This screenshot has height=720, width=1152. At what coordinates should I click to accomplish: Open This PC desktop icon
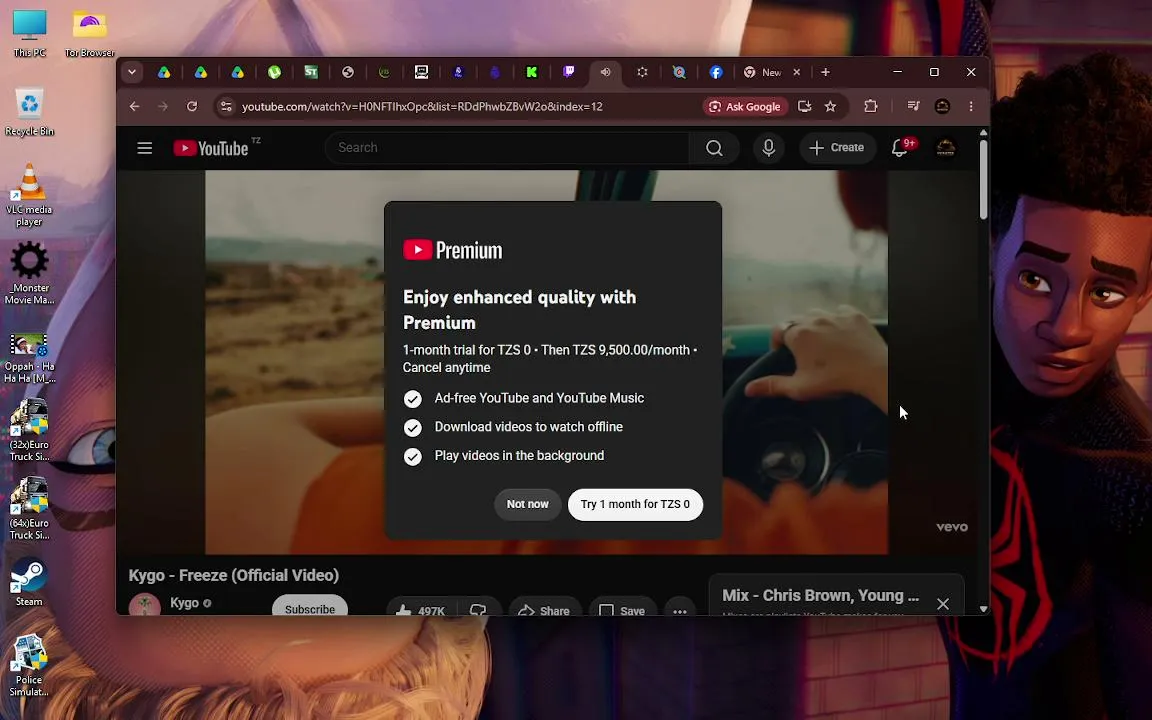point(29,34)
